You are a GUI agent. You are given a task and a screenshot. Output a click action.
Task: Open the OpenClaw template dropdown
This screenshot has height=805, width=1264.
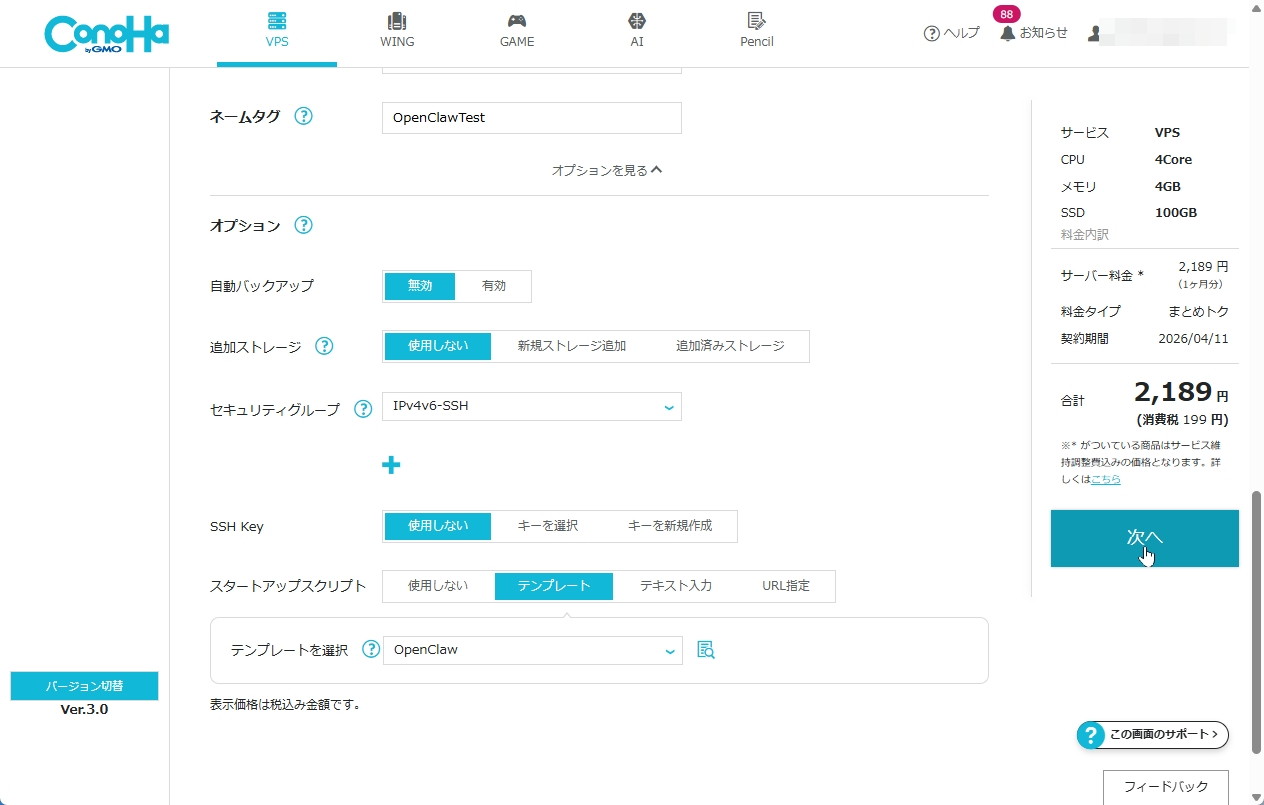(531, 649)
